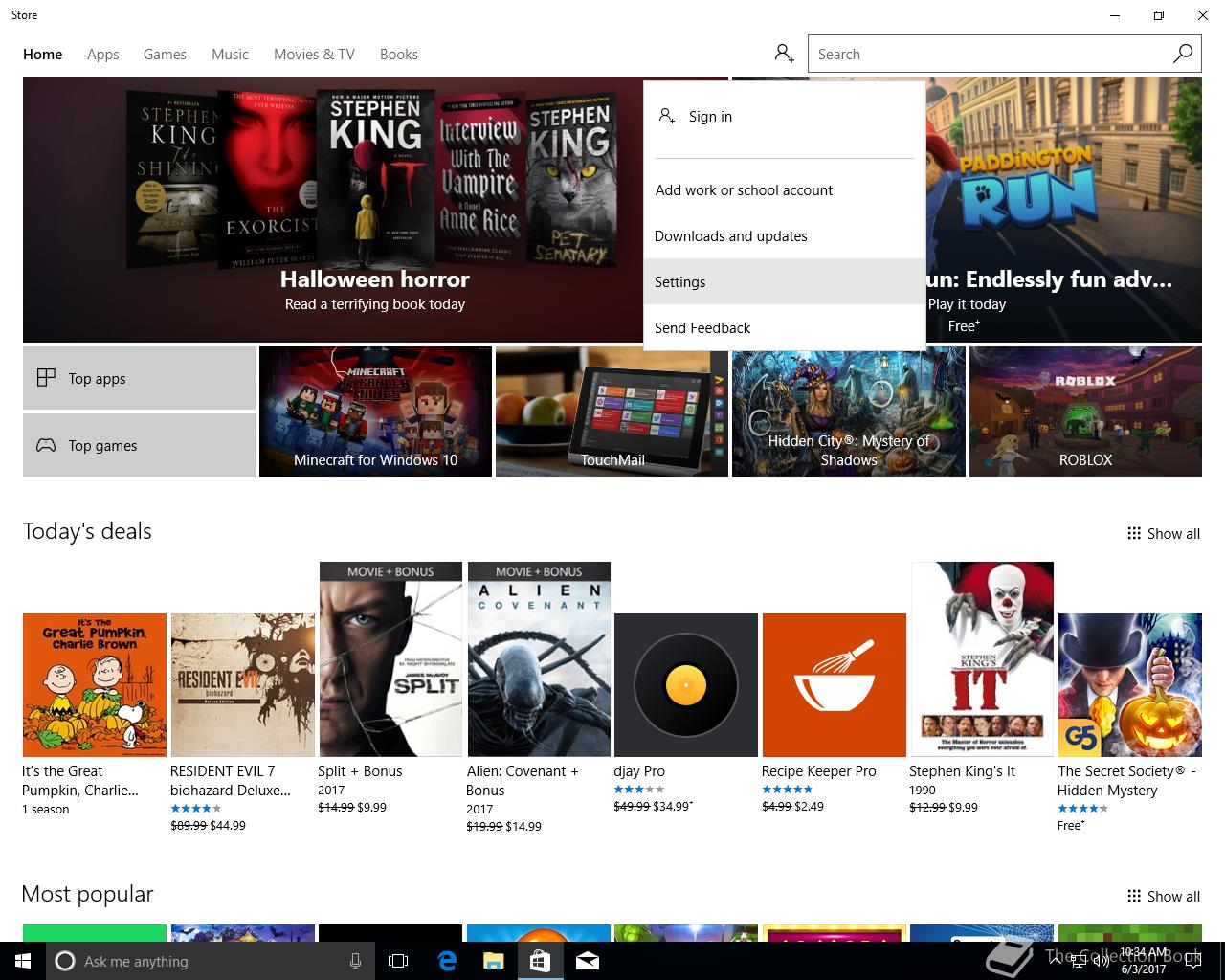
Task: Open File Explorer from the taskbar
Action: coord(493,961)
